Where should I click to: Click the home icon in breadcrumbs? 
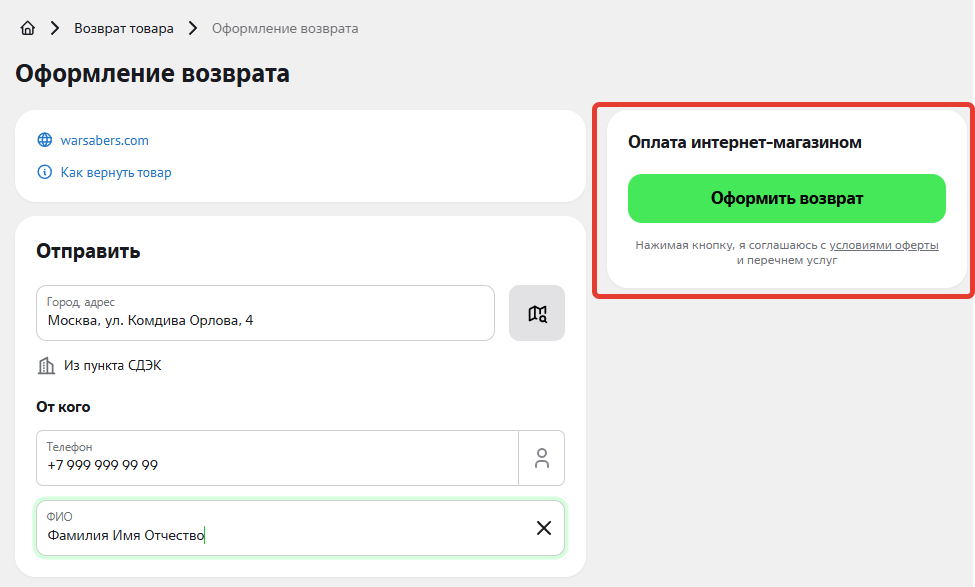(28, 28)
